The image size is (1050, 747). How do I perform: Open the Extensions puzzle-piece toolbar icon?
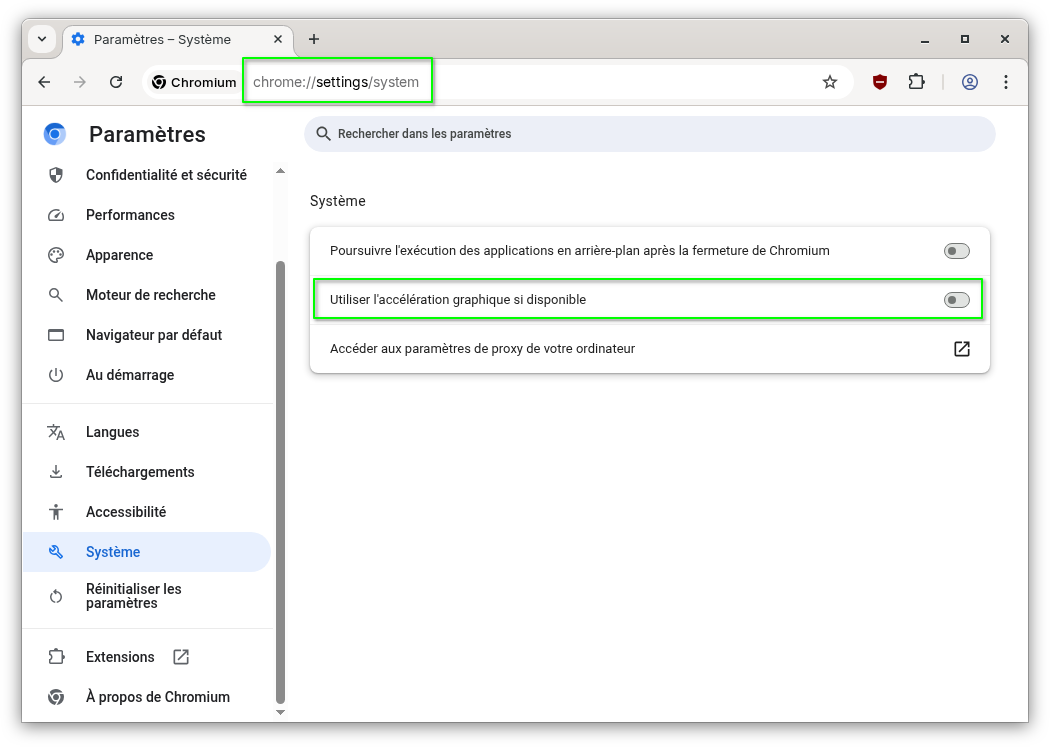pyautogui.click(x=916, y=82)
